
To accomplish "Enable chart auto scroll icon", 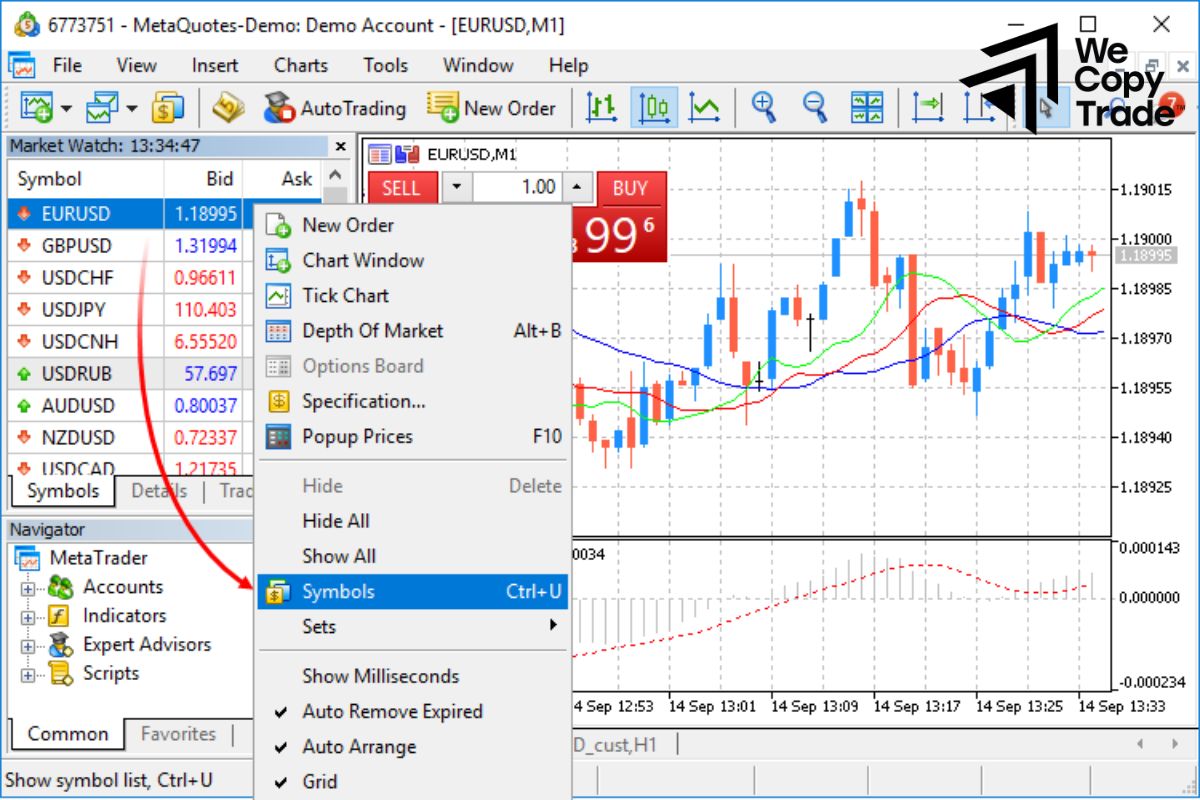I will click(927, 108).
